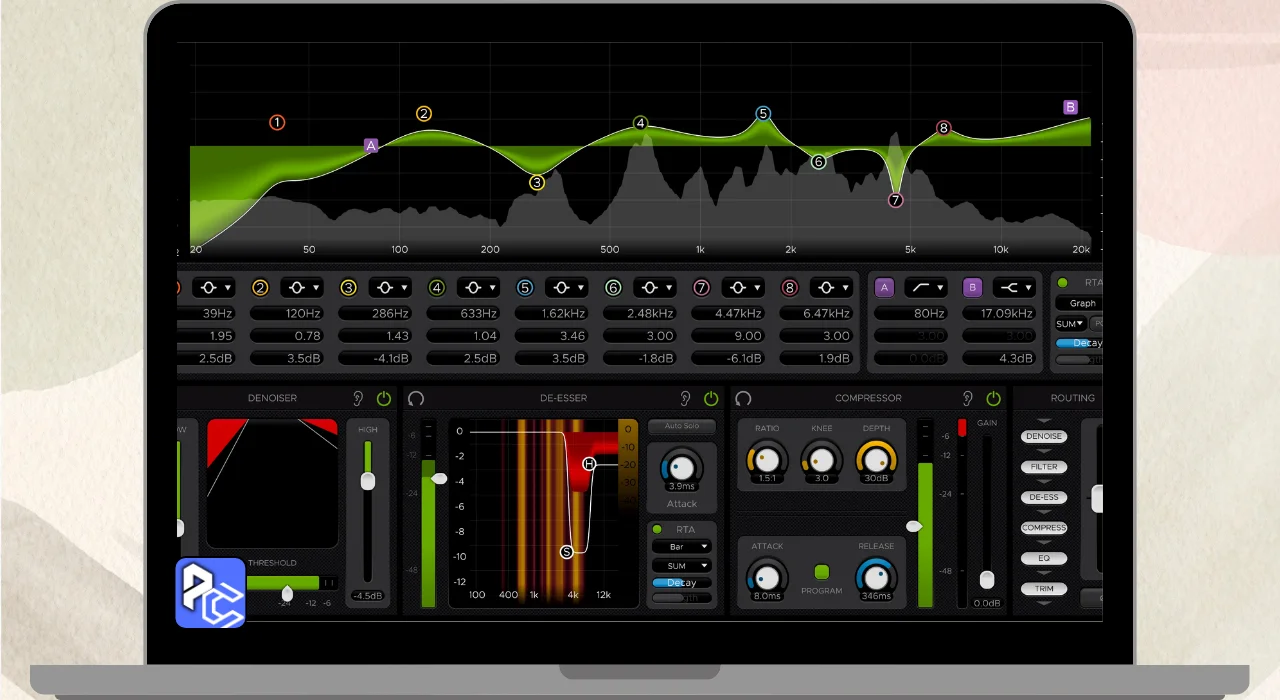1280x700 pixels.
Task: Click the De-Esser listen ear icon
Action: coord(685,398)
